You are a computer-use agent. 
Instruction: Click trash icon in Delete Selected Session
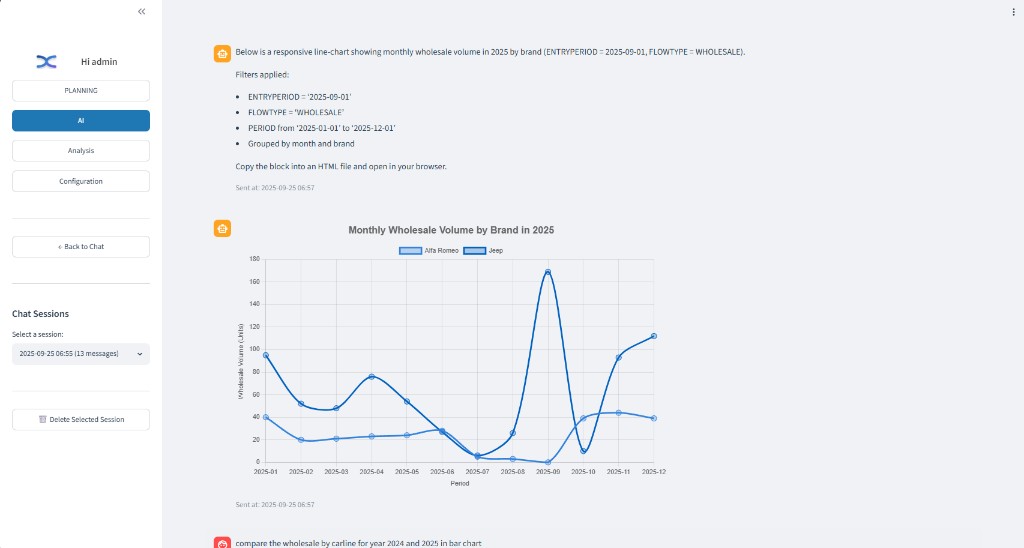(42, 419)
